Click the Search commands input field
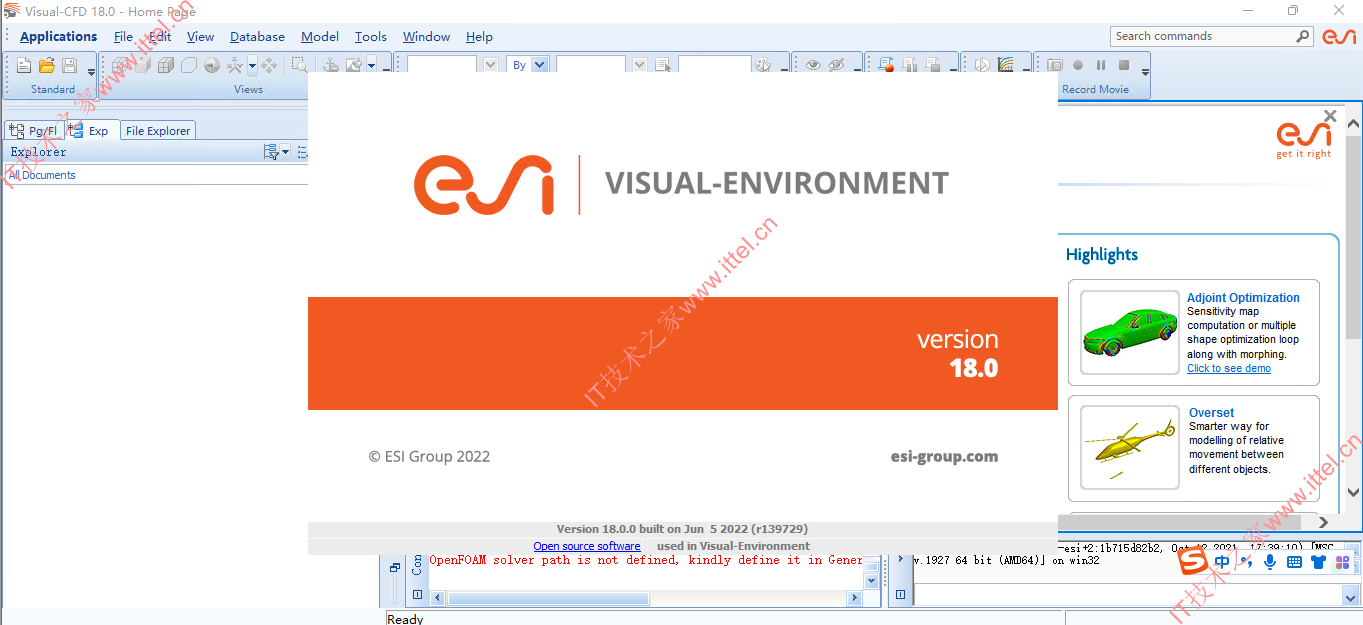 [1202, 36]
